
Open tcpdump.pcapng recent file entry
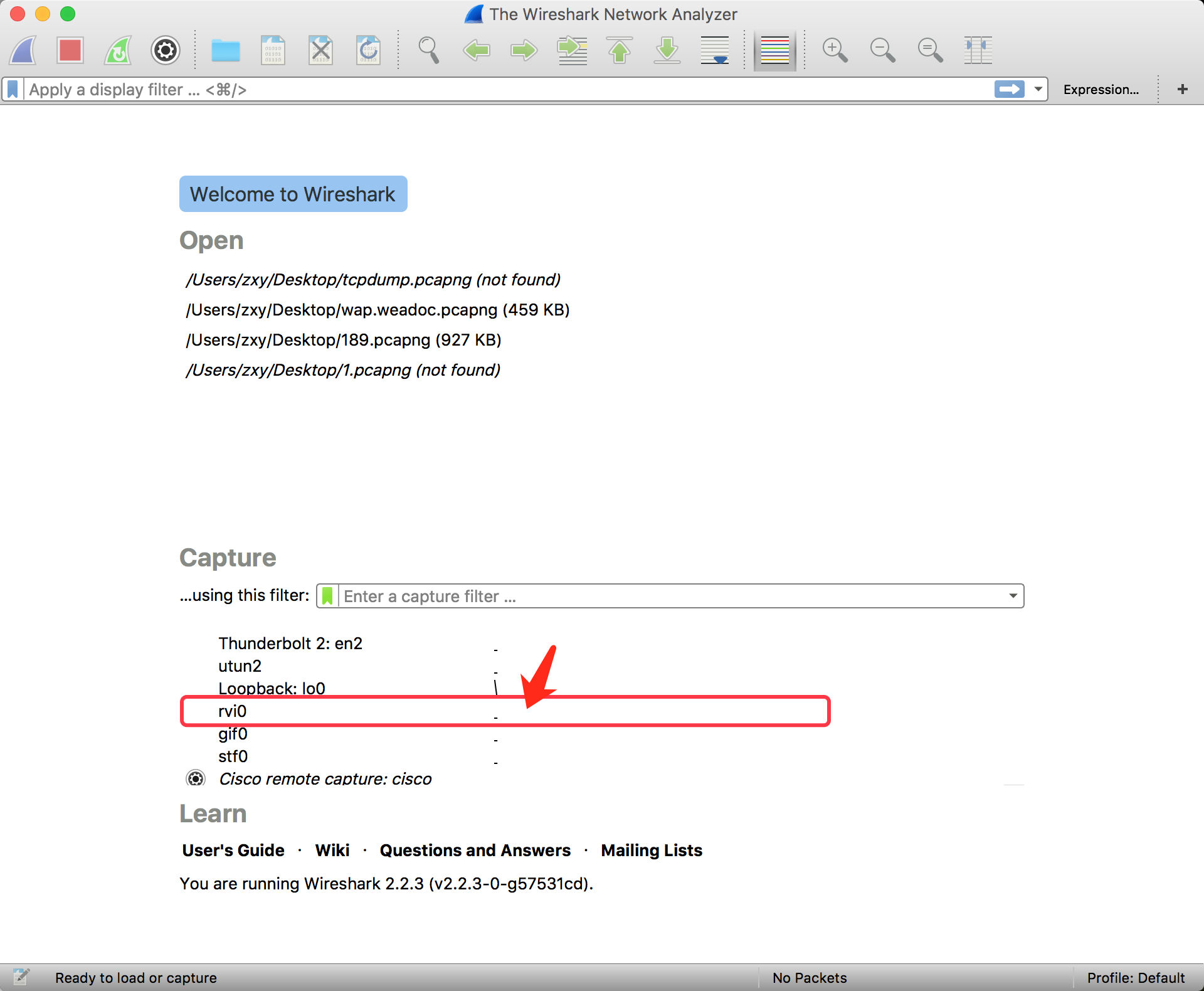point(373,280)
